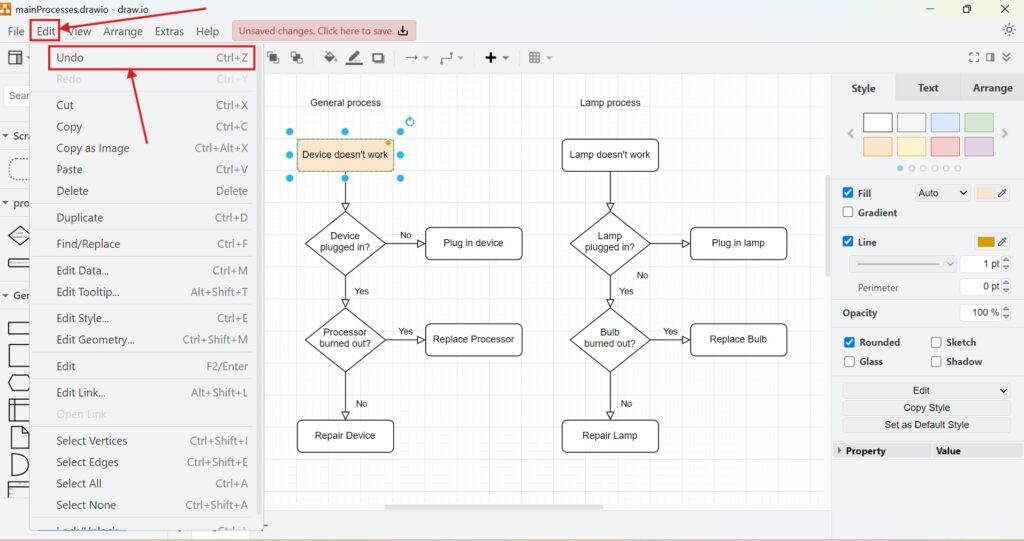This screenshot has width=1024, height=541.
Task: Uncheck the Rounded checkbox
Action: click(848, 342)
